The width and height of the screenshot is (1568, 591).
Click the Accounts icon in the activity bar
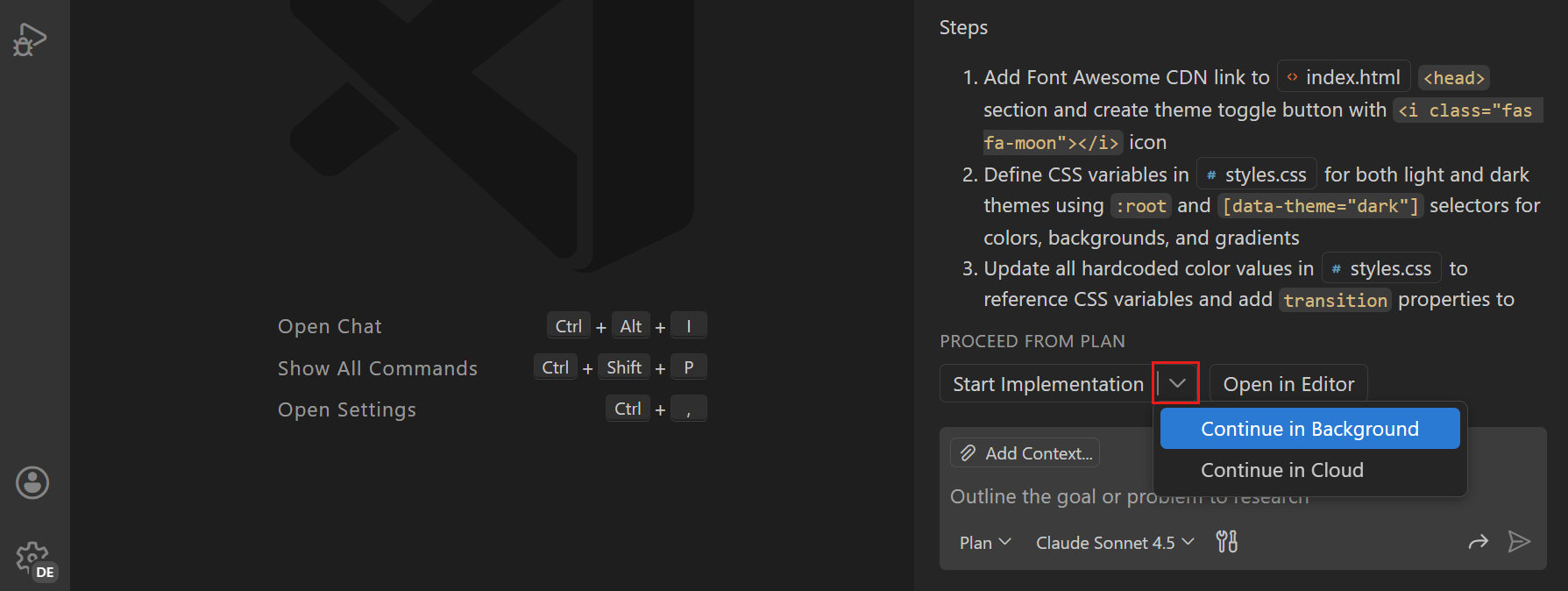tap(32, 482)
